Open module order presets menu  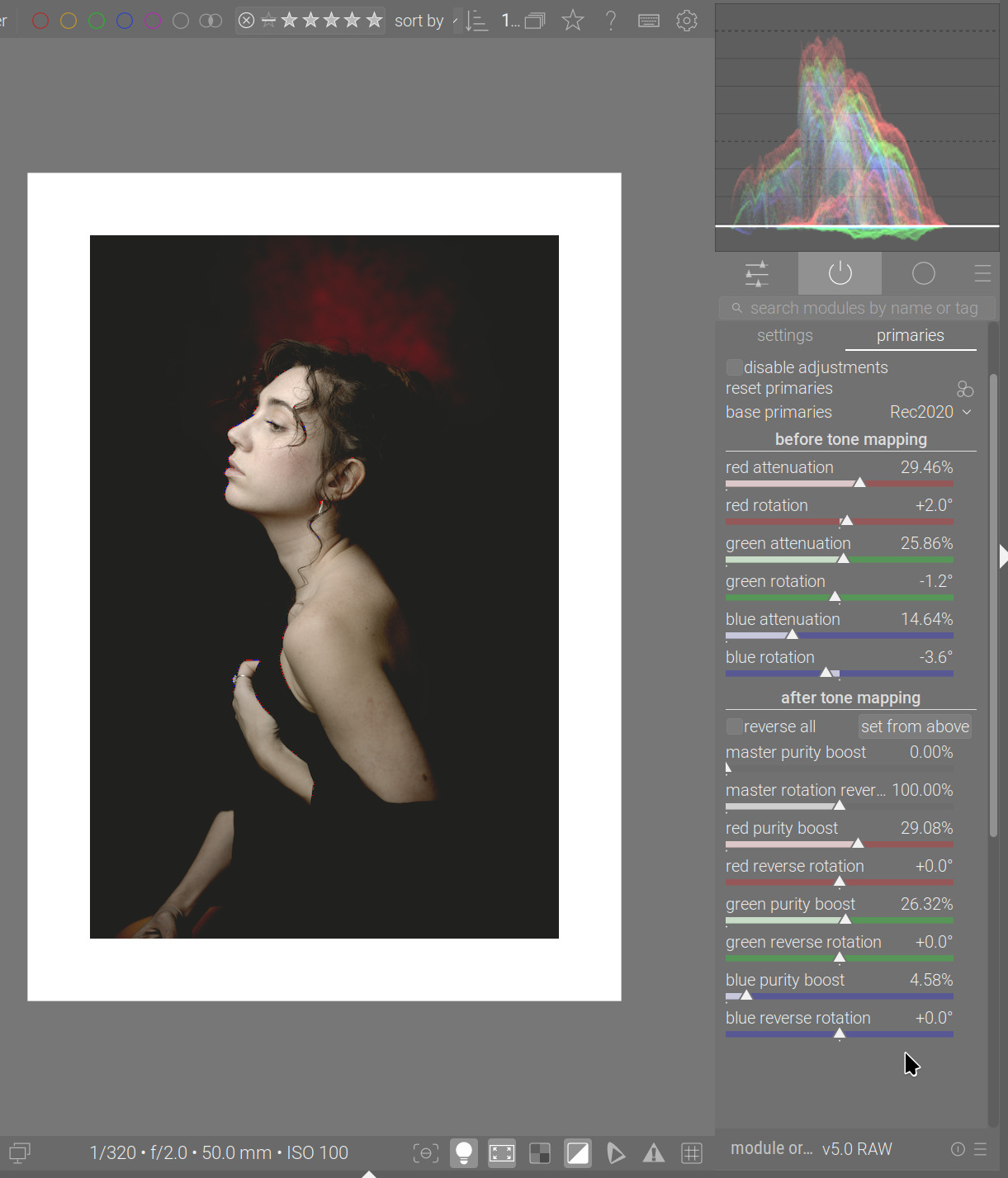(x=981, y=1149)
